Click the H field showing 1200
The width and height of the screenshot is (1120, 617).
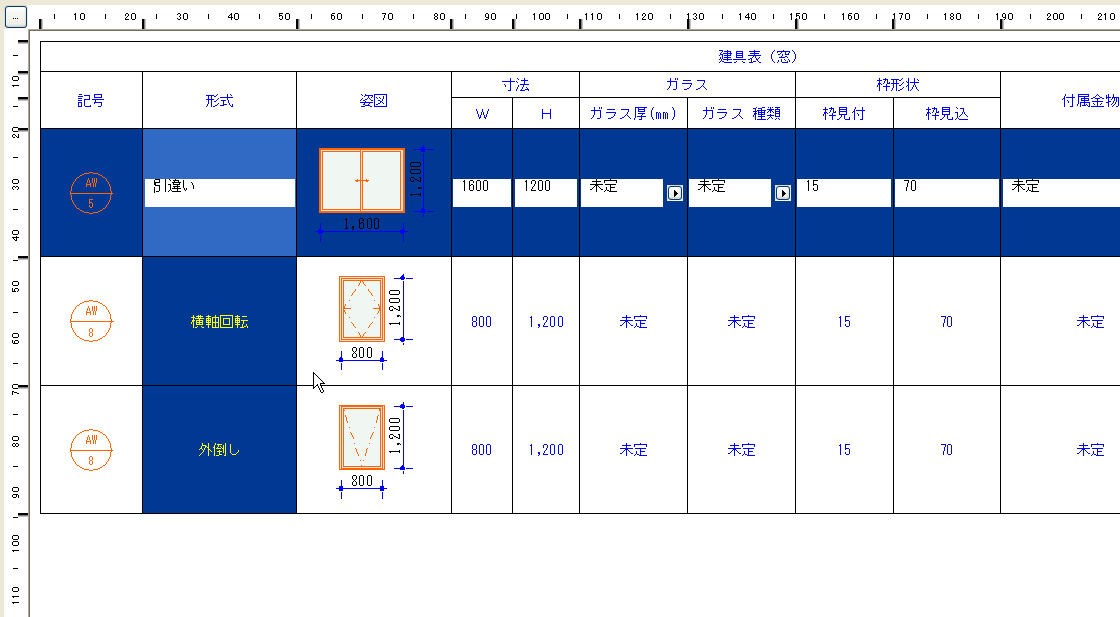point(546,193)
